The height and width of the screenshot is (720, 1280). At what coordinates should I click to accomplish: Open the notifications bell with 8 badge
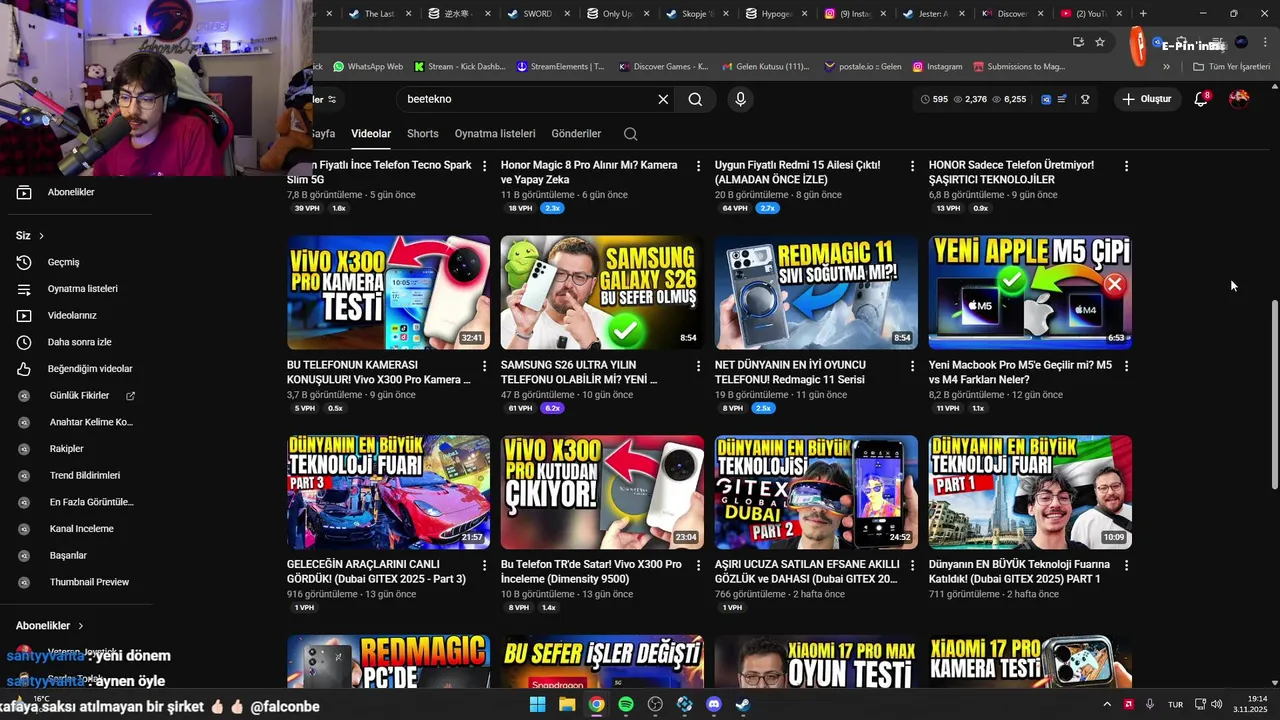click(1201, 99)
